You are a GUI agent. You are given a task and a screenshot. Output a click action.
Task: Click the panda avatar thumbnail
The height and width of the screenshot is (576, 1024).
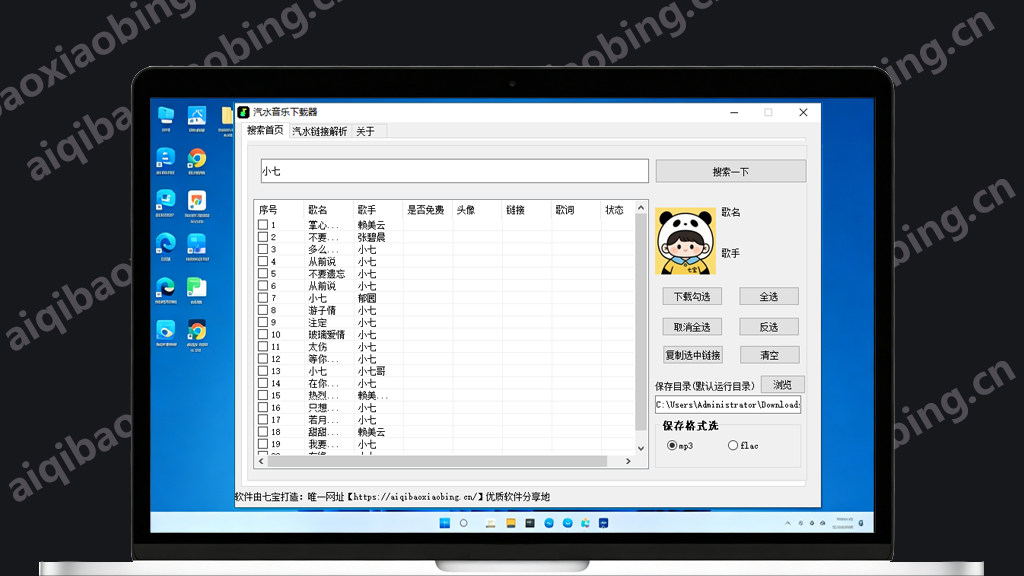click(x=685, y=241)
